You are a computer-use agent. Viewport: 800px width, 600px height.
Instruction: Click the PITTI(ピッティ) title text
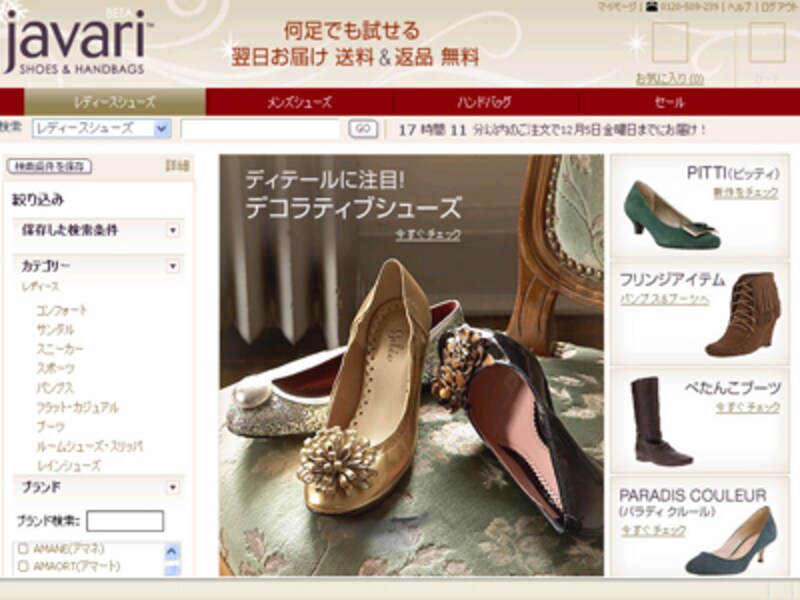coord(733,173)
